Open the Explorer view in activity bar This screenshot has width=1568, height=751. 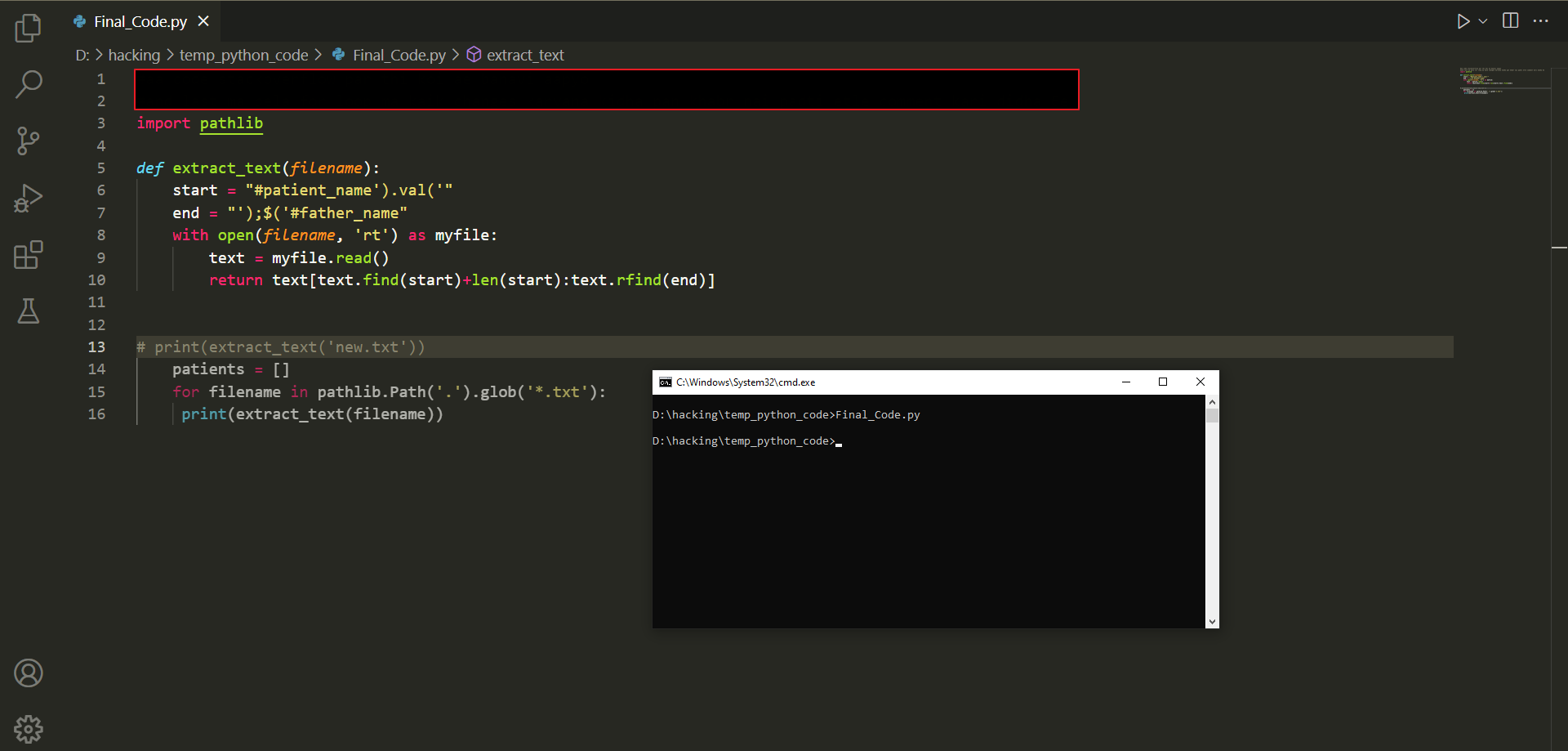pyautogui.click(x=28, y=28)
